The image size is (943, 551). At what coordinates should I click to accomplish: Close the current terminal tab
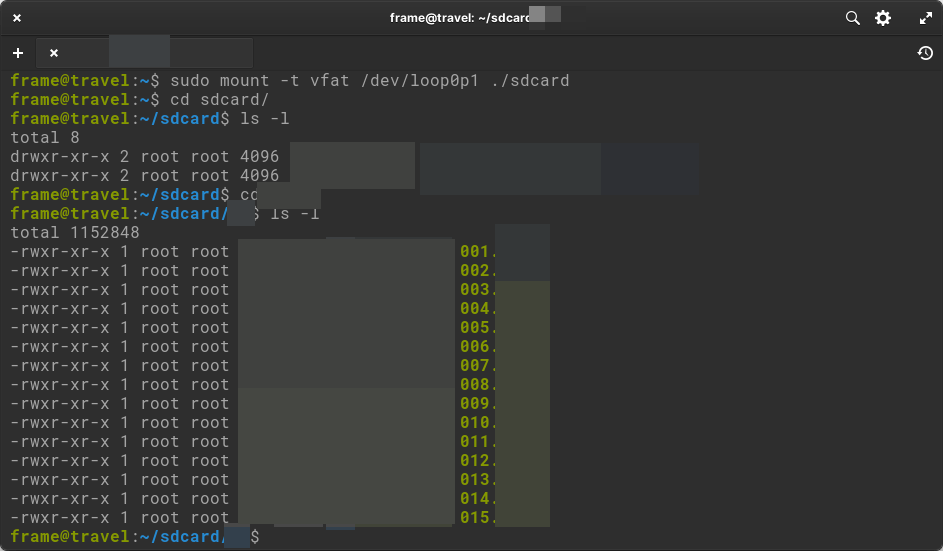pyautogui.click(x=54, y=53)
